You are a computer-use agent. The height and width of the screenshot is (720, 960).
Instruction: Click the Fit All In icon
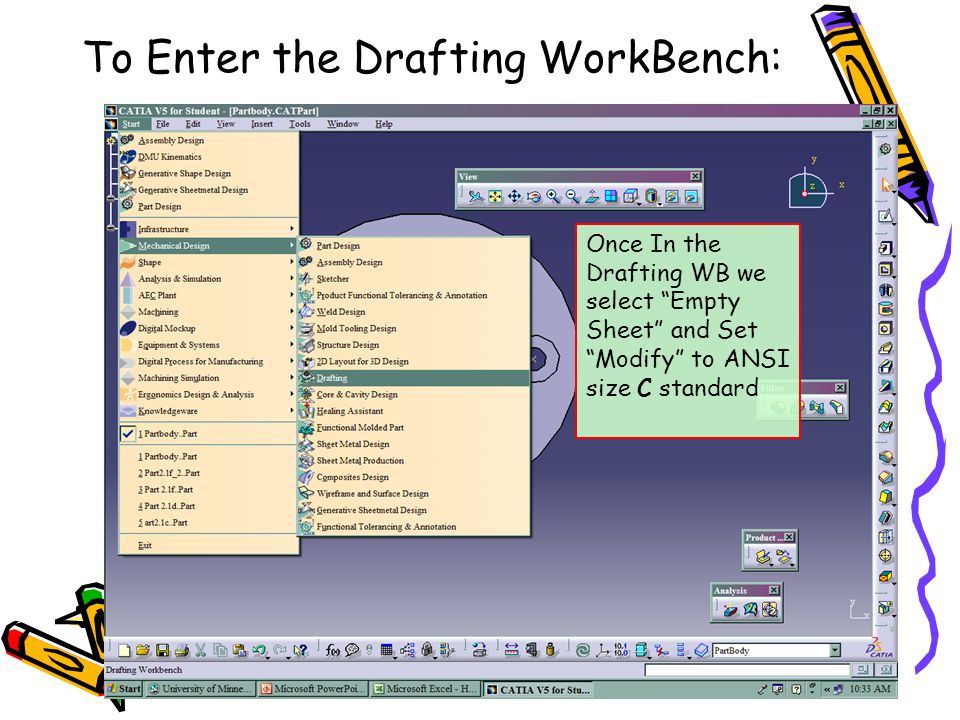(x=495, y=197)
